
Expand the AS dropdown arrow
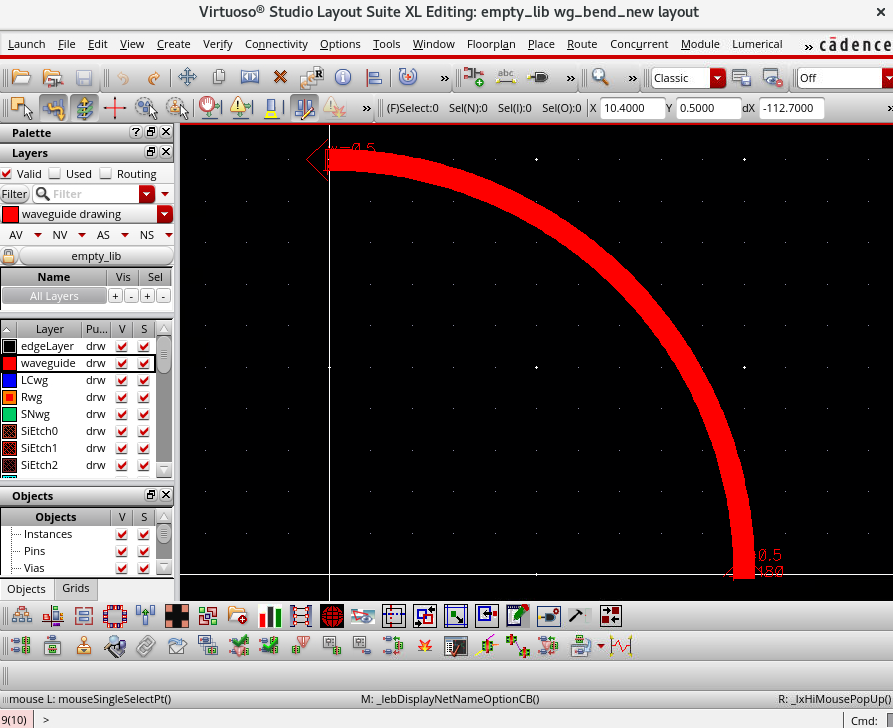[125, 235]
